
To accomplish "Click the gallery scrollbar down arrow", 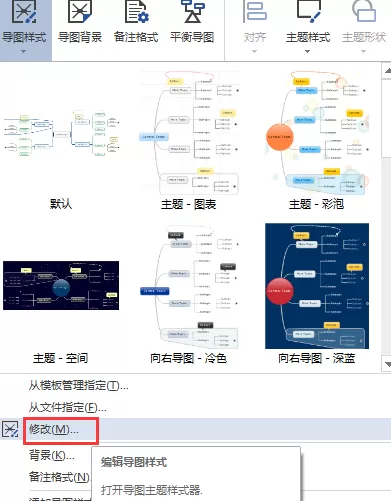I will click(387, 364).
